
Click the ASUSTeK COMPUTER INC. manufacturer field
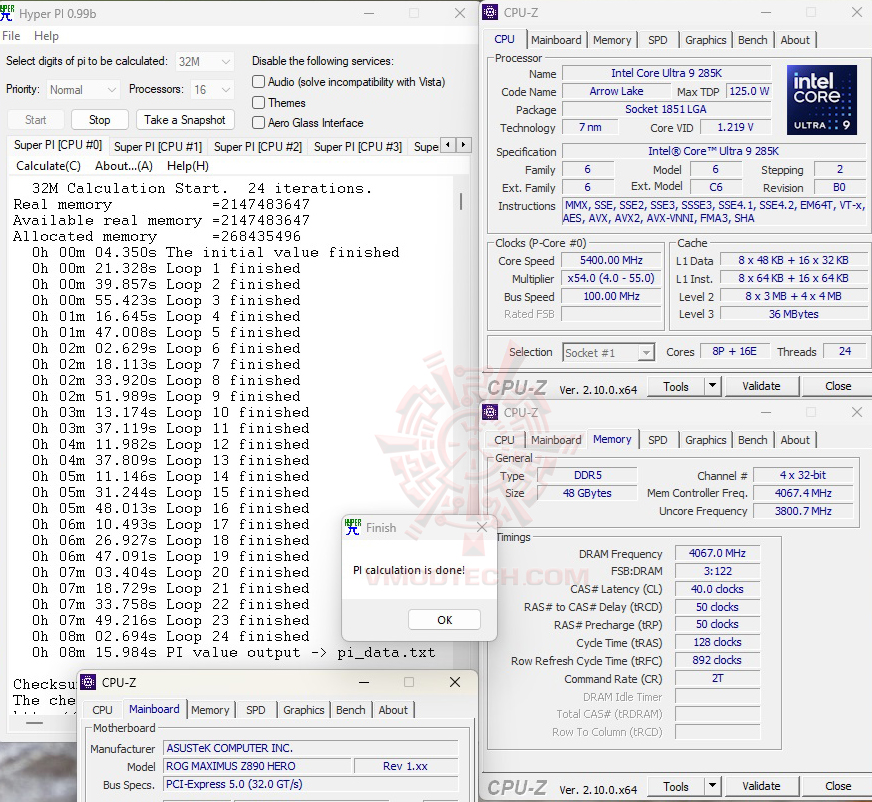[x=310, y=748]
